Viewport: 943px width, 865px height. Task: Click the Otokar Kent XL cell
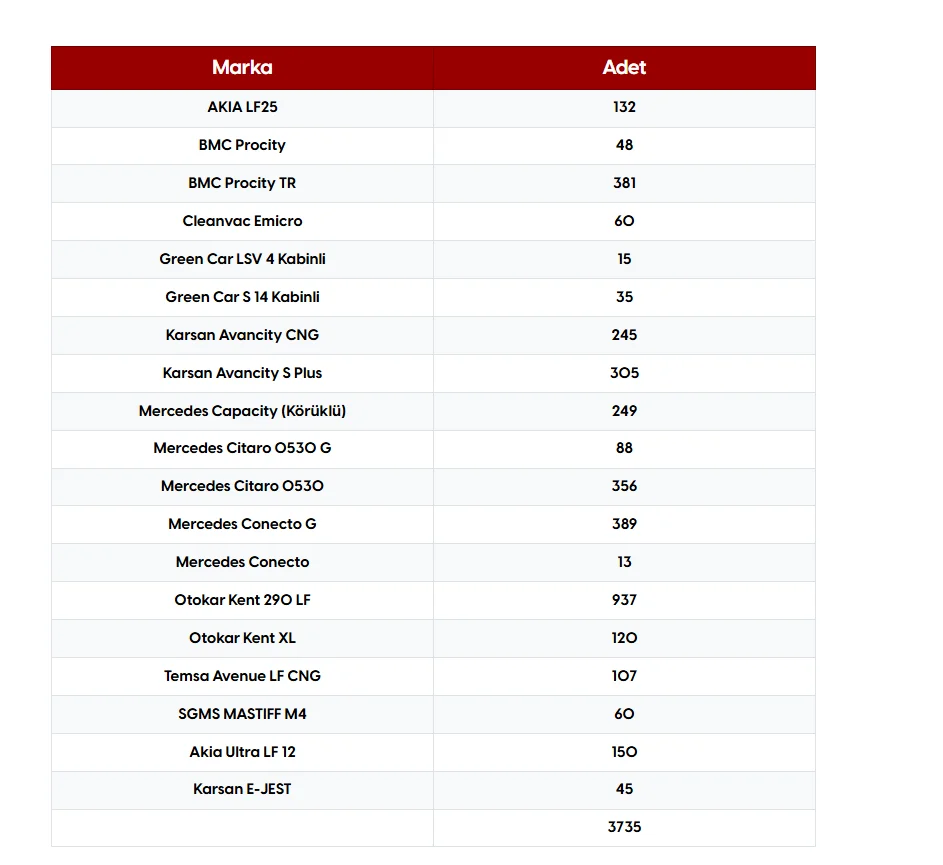(x=242, y=638)
